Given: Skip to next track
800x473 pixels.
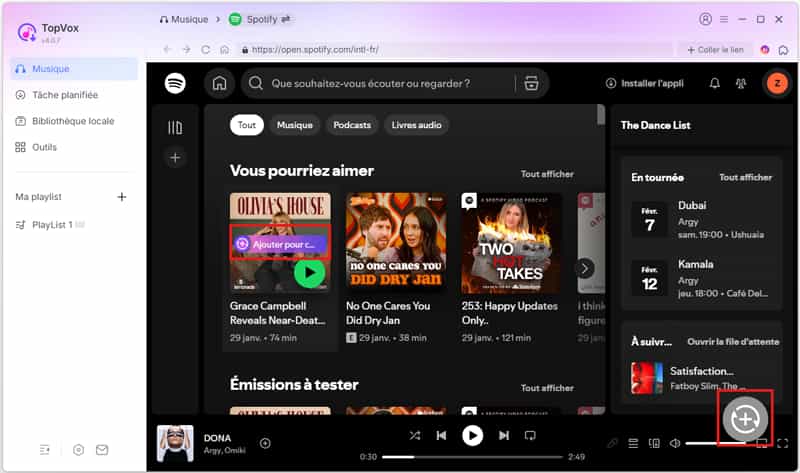Looking at the screenshot, I should click(x=504, y=435).
